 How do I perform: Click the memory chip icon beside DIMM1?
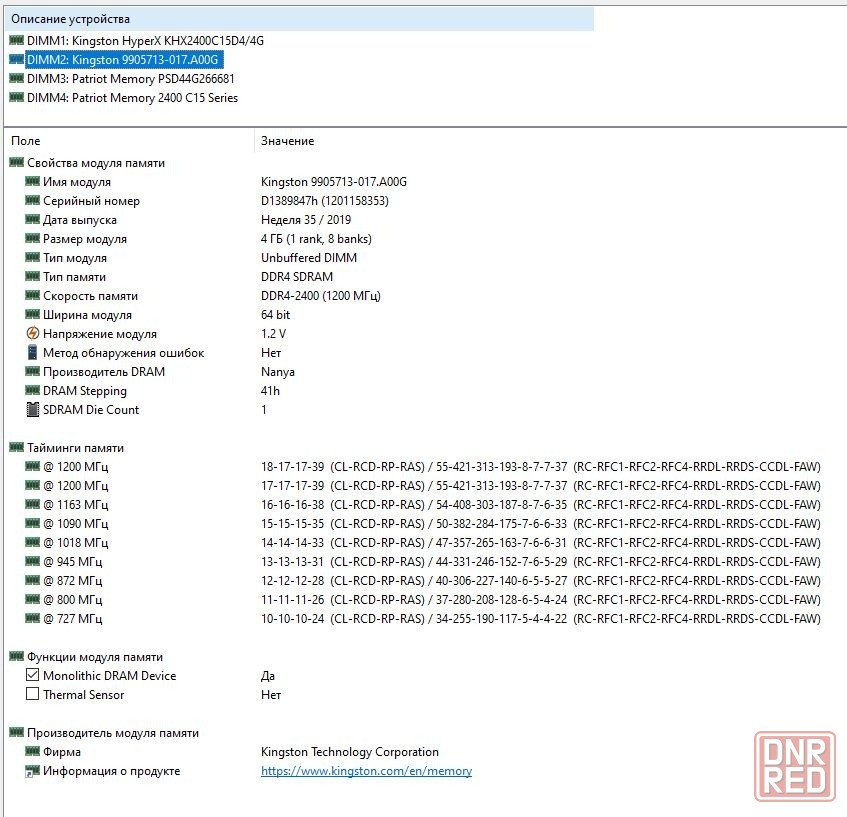[17, 40]
